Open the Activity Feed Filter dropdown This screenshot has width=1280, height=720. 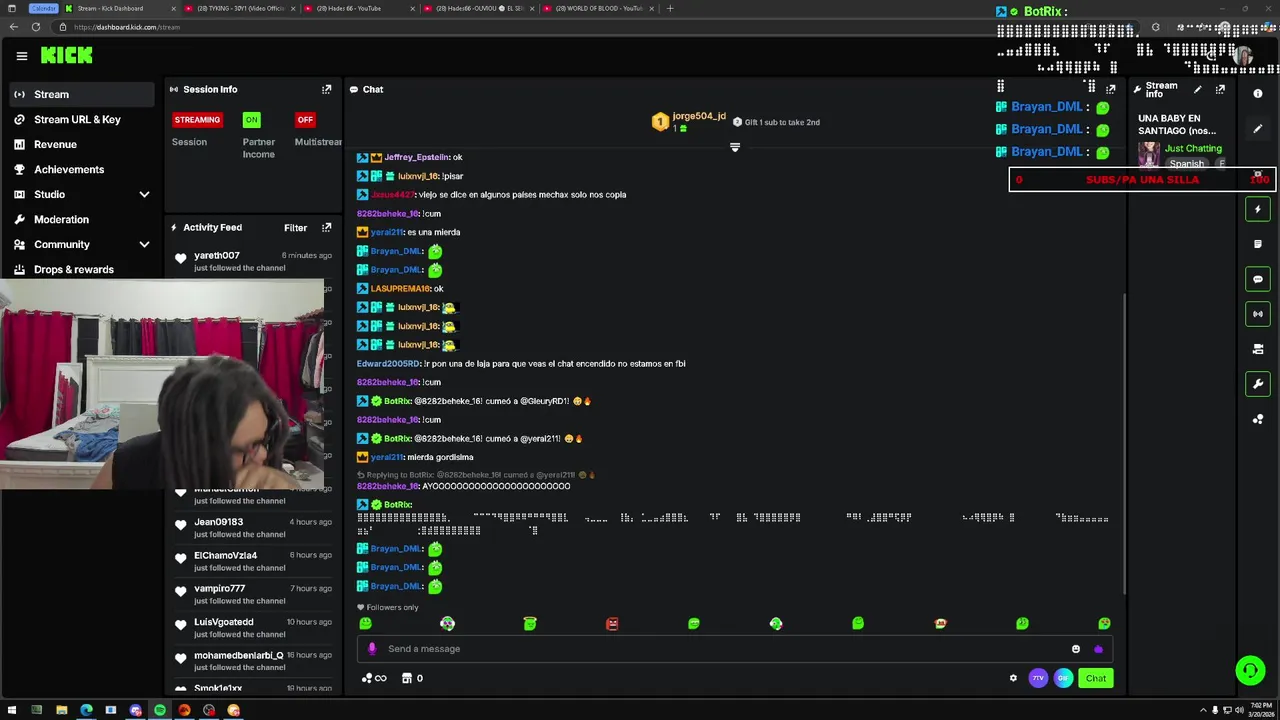pos(295,227)
